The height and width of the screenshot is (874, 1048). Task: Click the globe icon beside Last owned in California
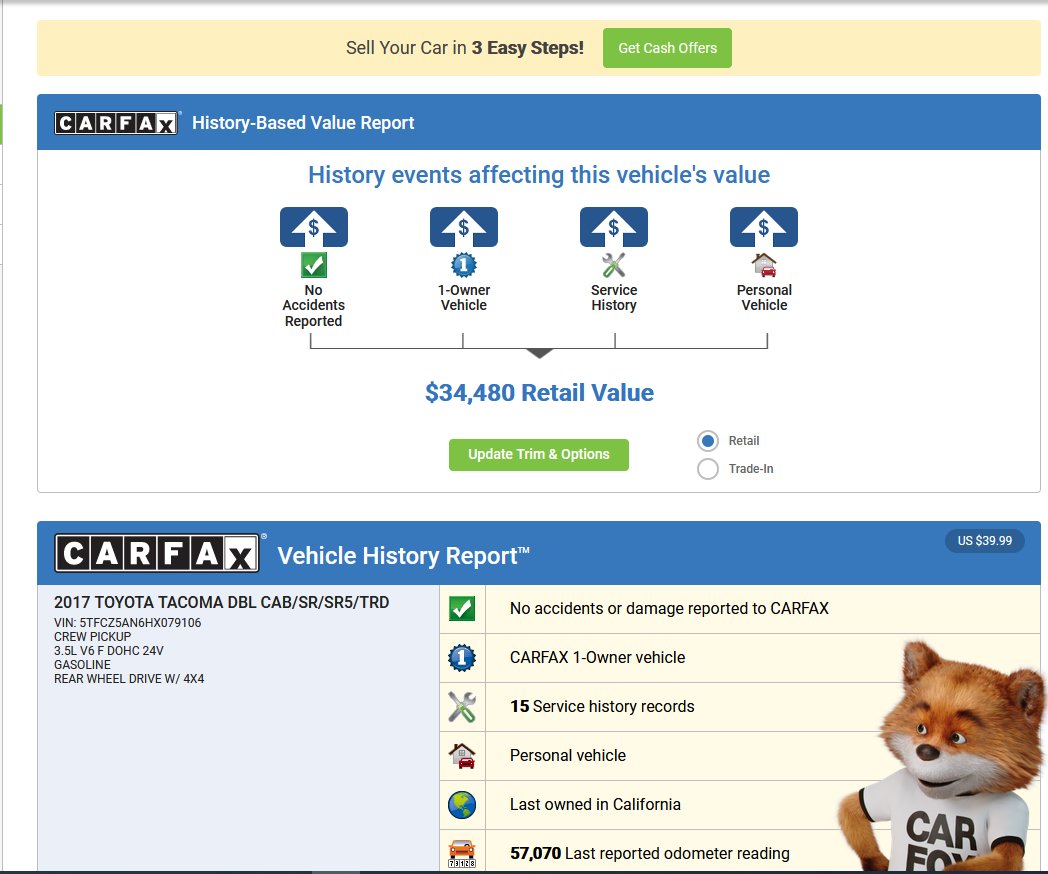coord(462,805)
